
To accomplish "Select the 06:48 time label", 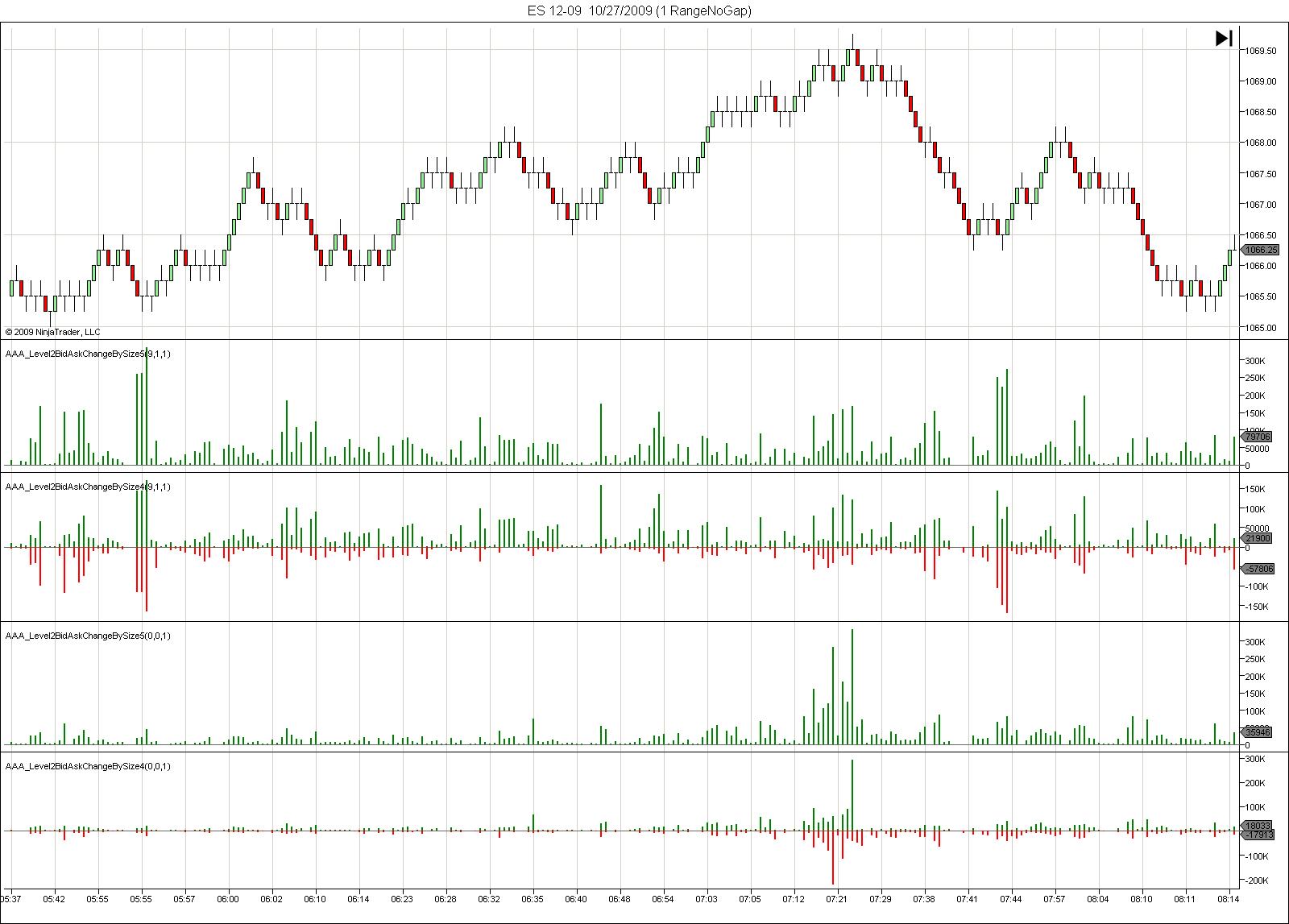I will click(620, 899).
